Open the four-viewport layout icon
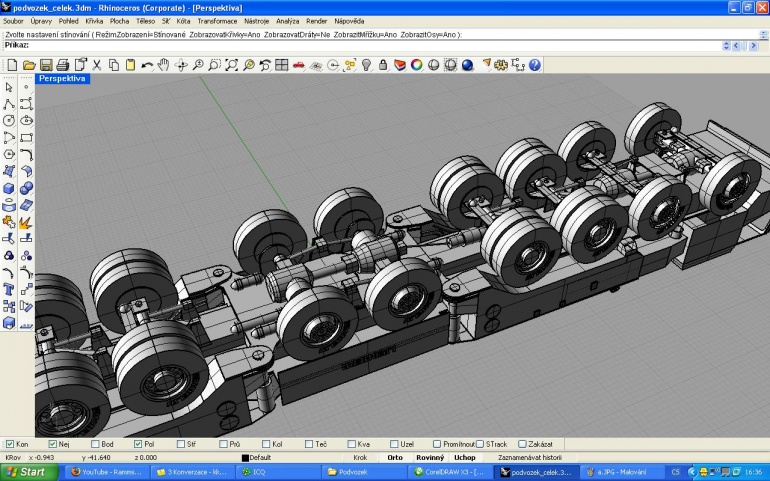The width and height of the screenshot is (770, 481). coord(282,65)
